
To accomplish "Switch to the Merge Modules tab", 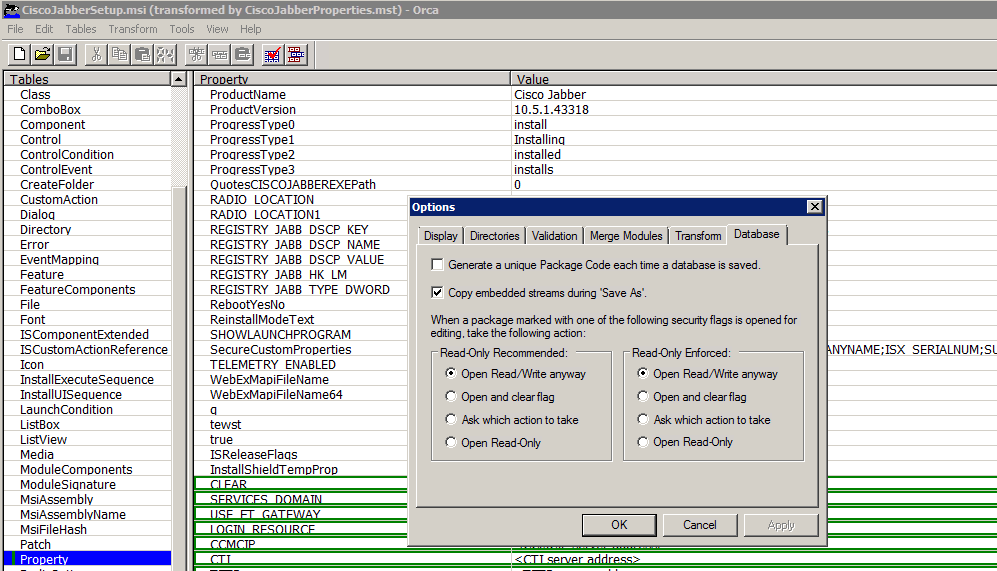I will click(626, 236).
